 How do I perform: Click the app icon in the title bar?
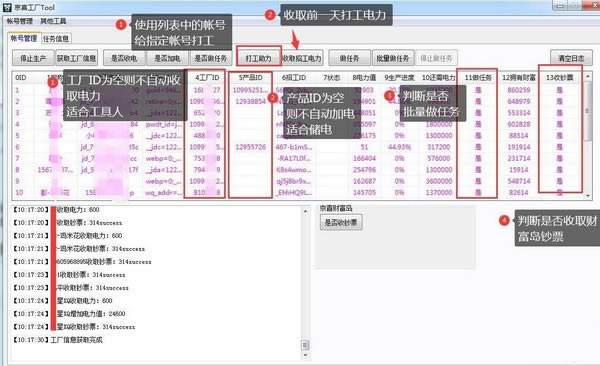pyautogui.click(x=7, y=7)
